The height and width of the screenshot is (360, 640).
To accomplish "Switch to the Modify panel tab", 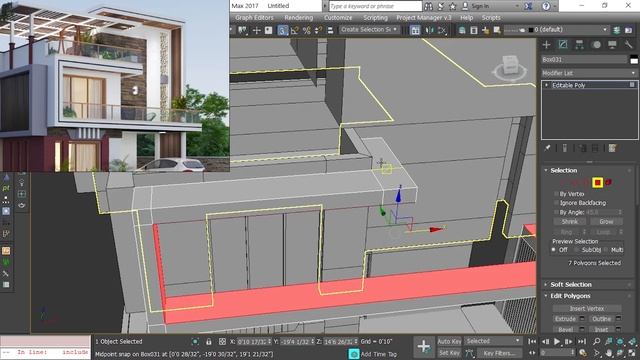I will coord(563,44).
